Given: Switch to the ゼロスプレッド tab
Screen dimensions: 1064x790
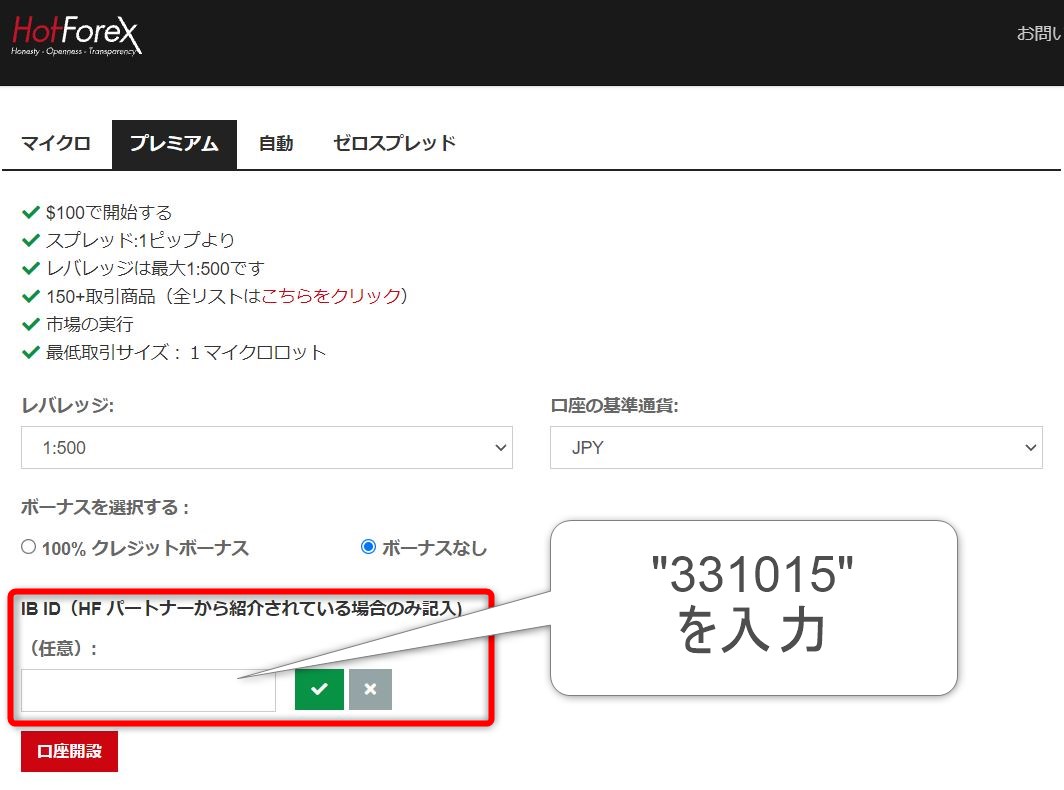Looking at the screenshot, I should (x=394, y=143).
